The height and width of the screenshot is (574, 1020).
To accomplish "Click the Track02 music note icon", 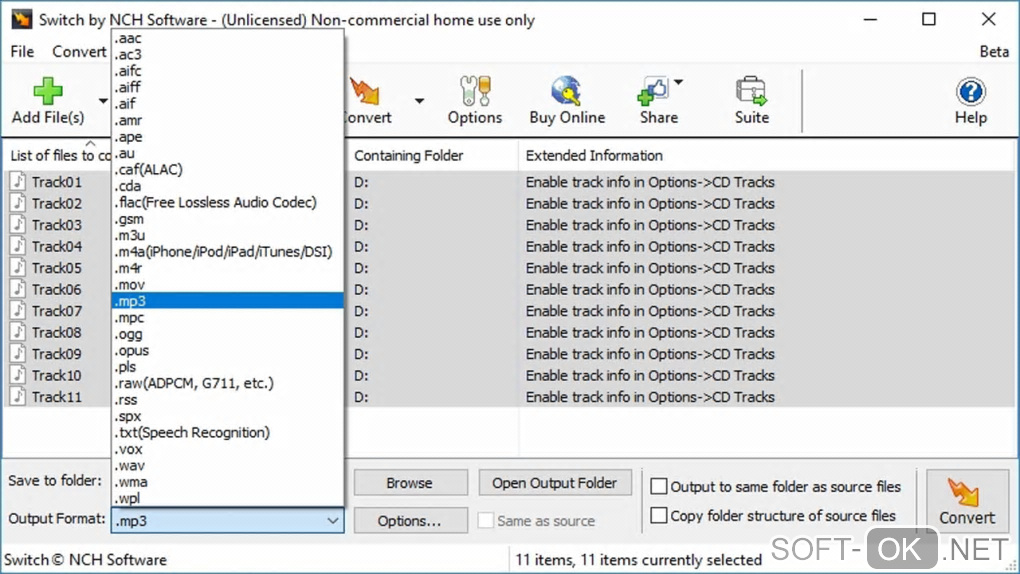I will pyautogui.click(x=18, y=203).
